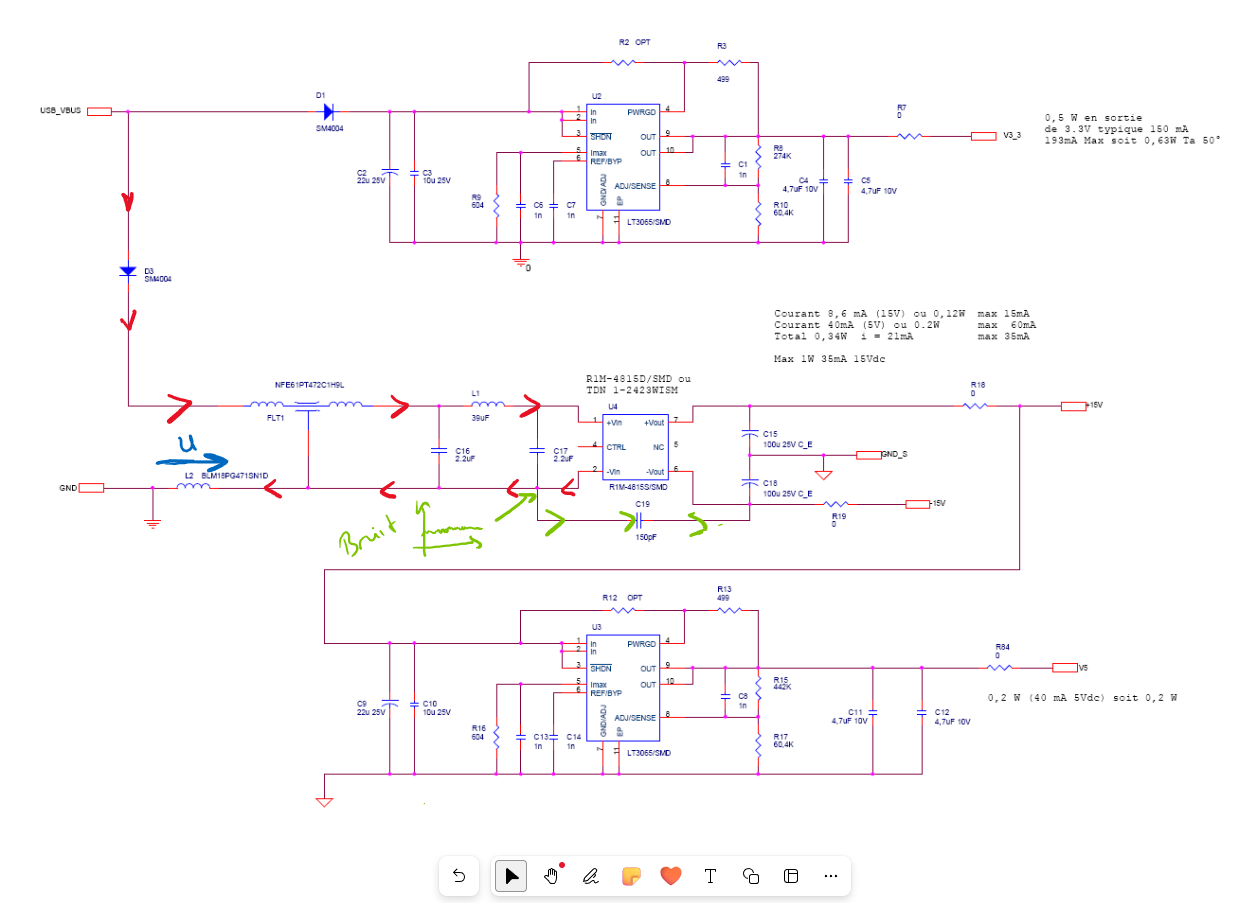
Task: Click the 274K resistor value
Action: click(783, 157)
